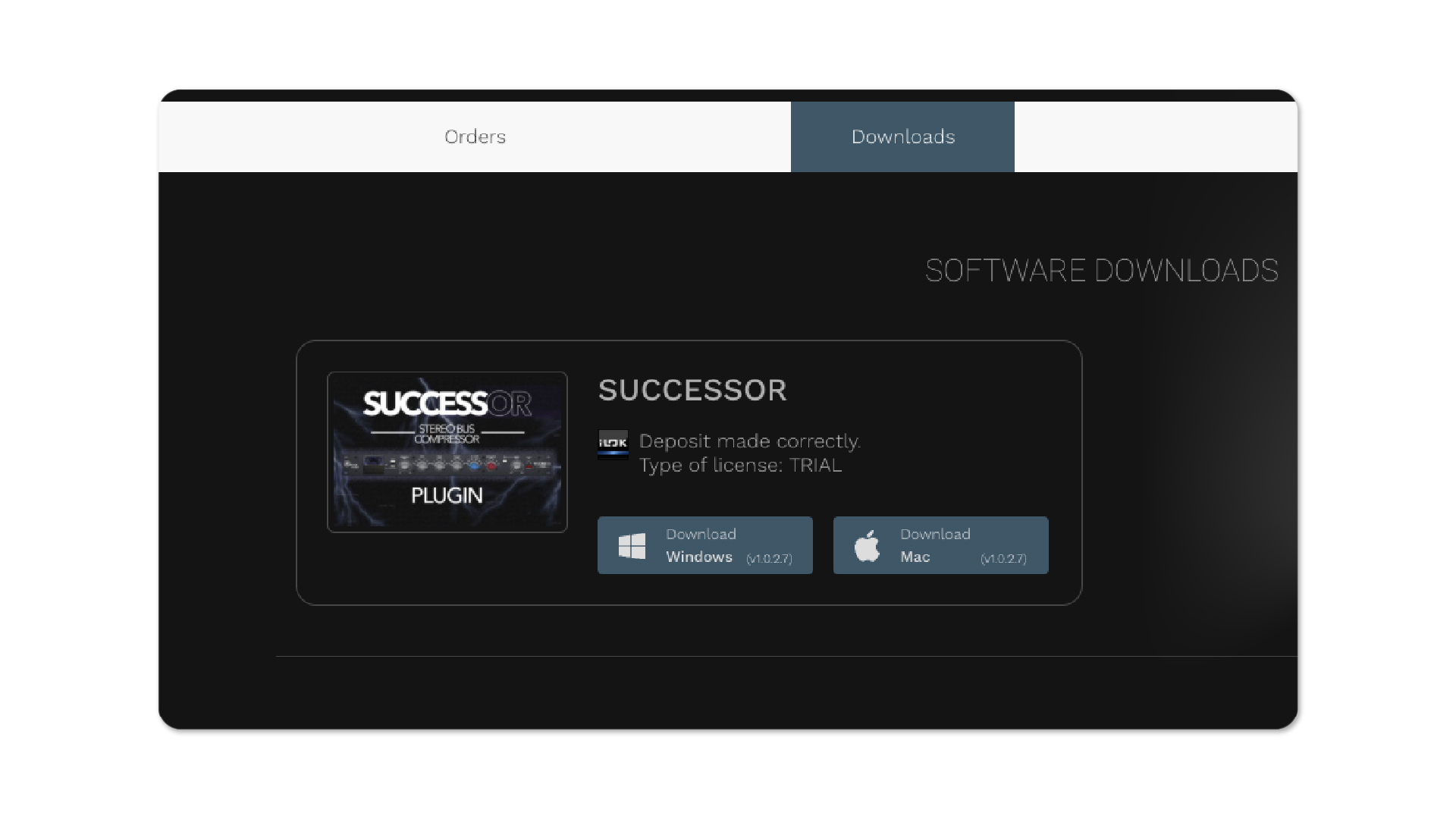Download the Windows installer

tap(704, 545)
